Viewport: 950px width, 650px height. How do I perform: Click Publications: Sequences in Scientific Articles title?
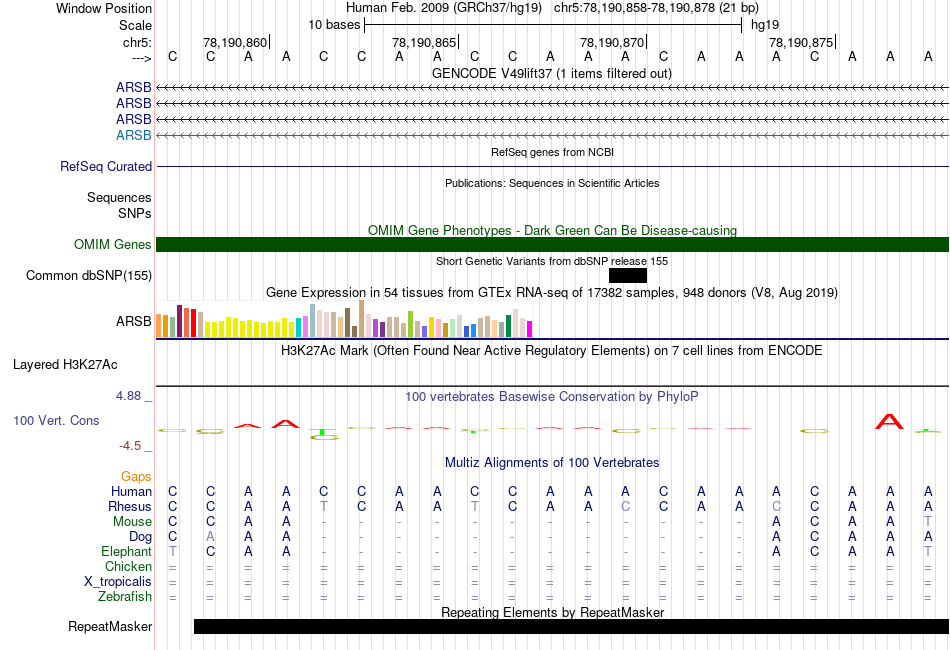(552, 183)
